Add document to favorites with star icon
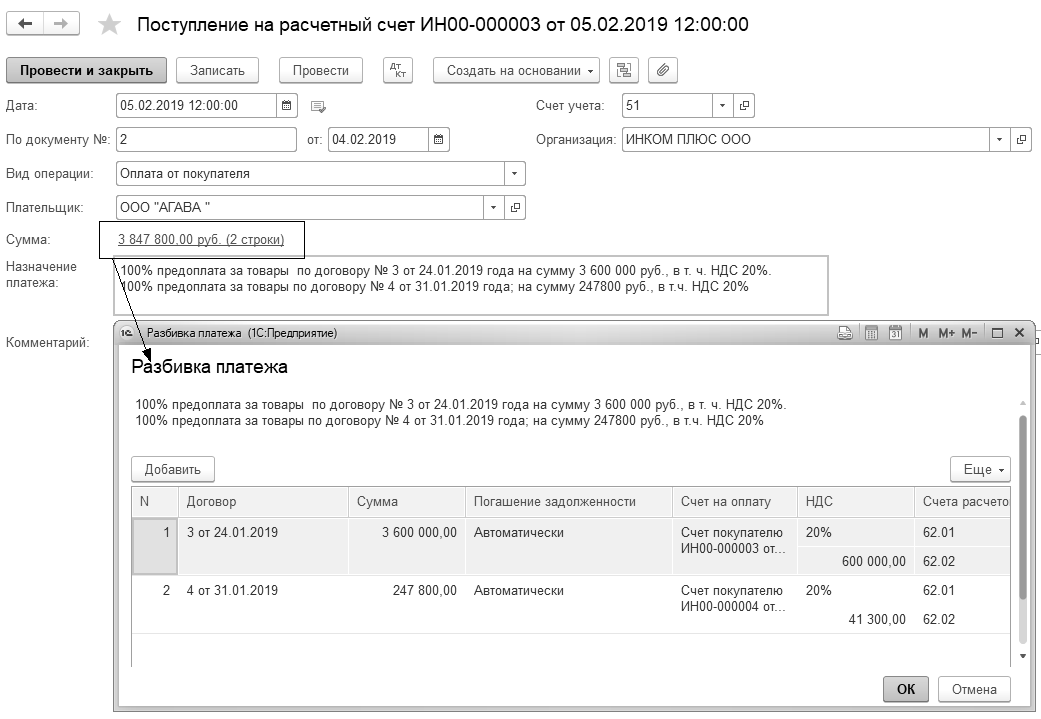The width and height of the screenshot is (1041, 719). point(109,25)
